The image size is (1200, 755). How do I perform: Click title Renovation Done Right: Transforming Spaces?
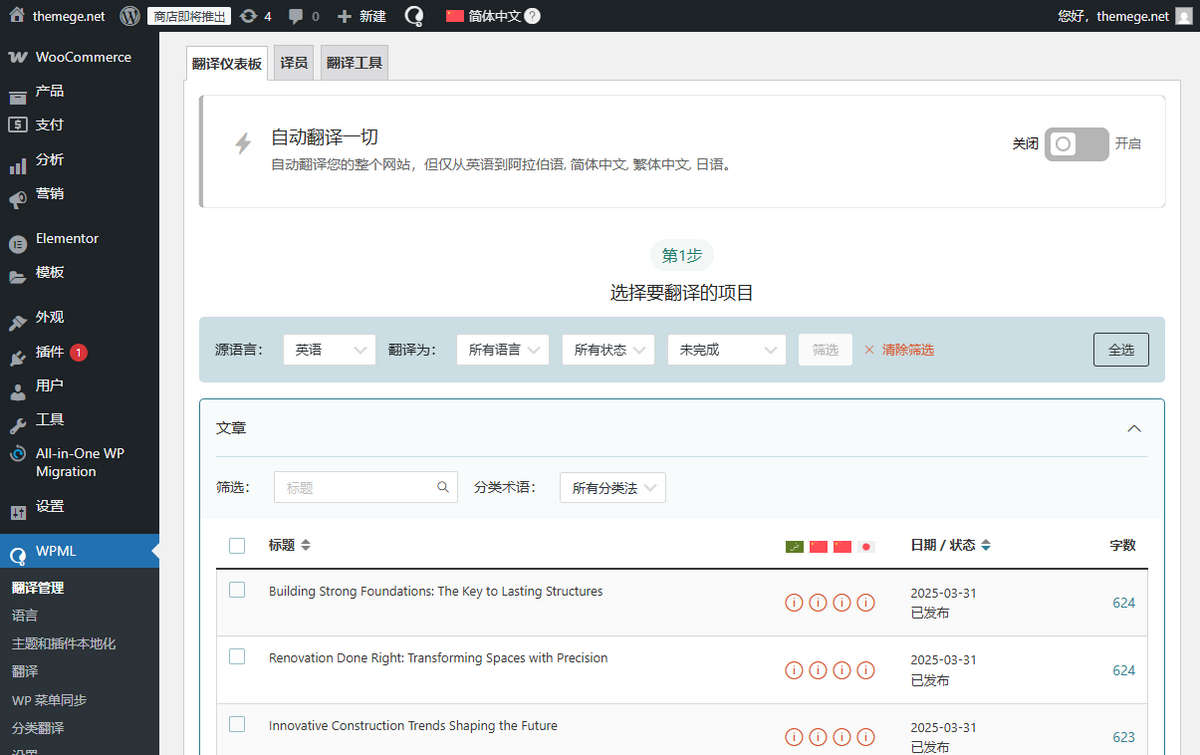pyautogui.click(x=438, y=658)
